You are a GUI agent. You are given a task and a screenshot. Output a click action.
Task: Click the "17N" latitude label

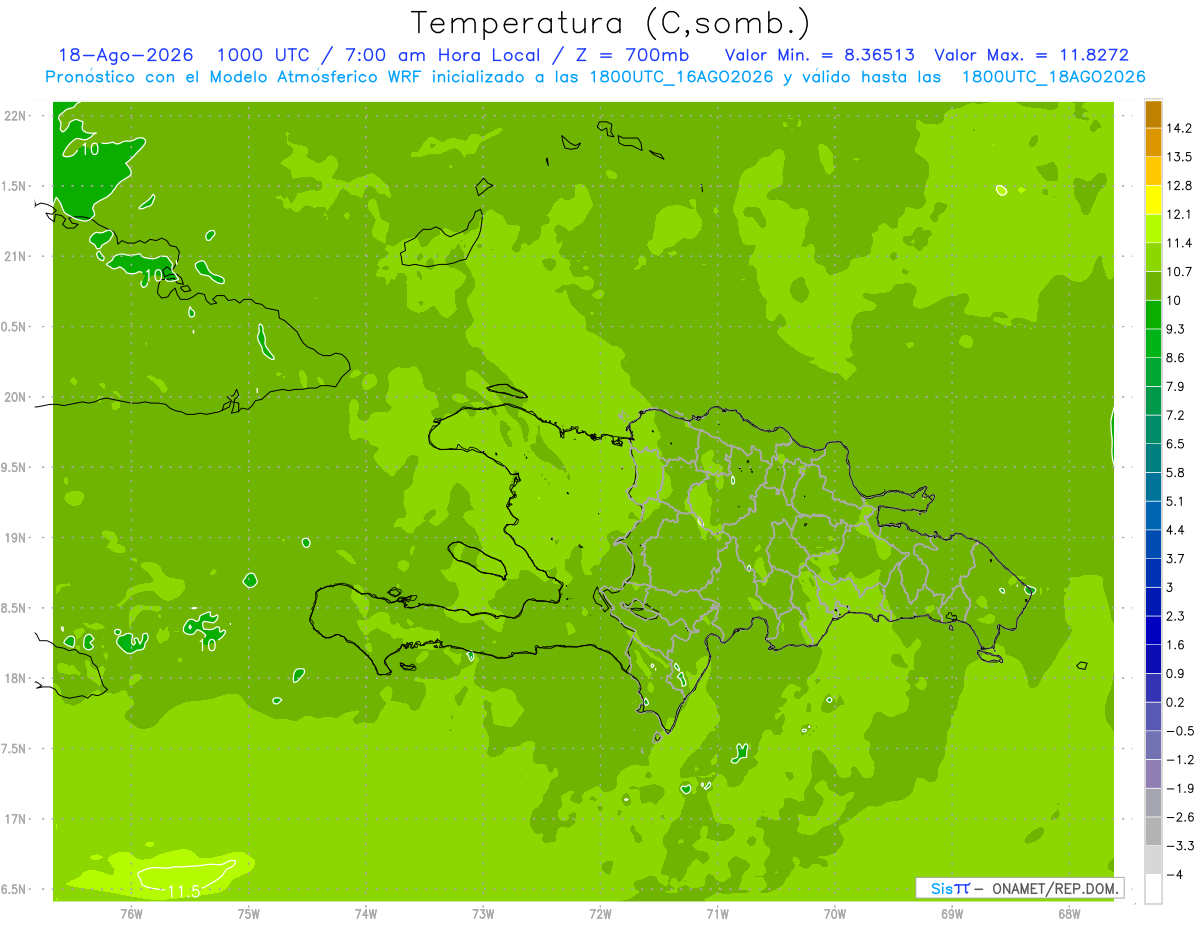pyautogui.click(x=16, y=819)
